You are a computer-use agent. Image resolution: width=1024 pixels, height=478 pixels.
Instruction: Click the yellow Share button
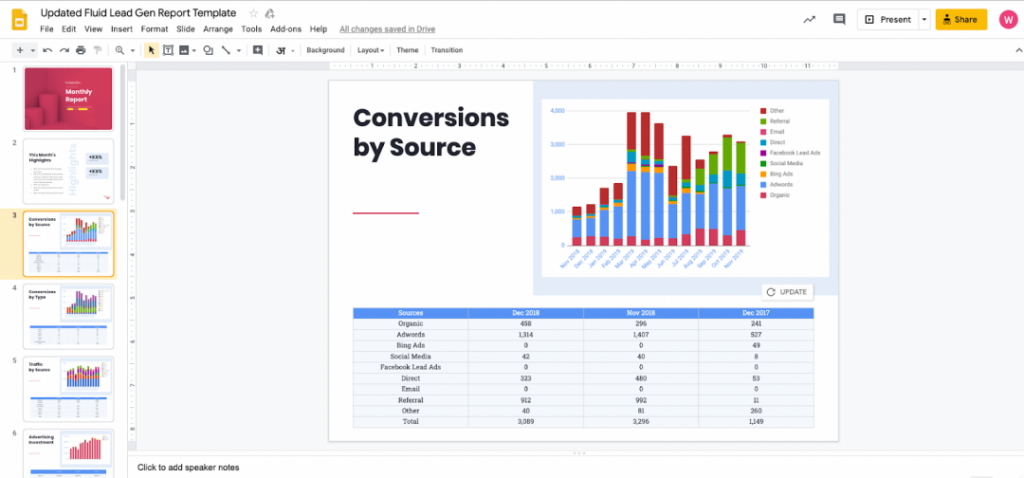[x=961, y=19]
